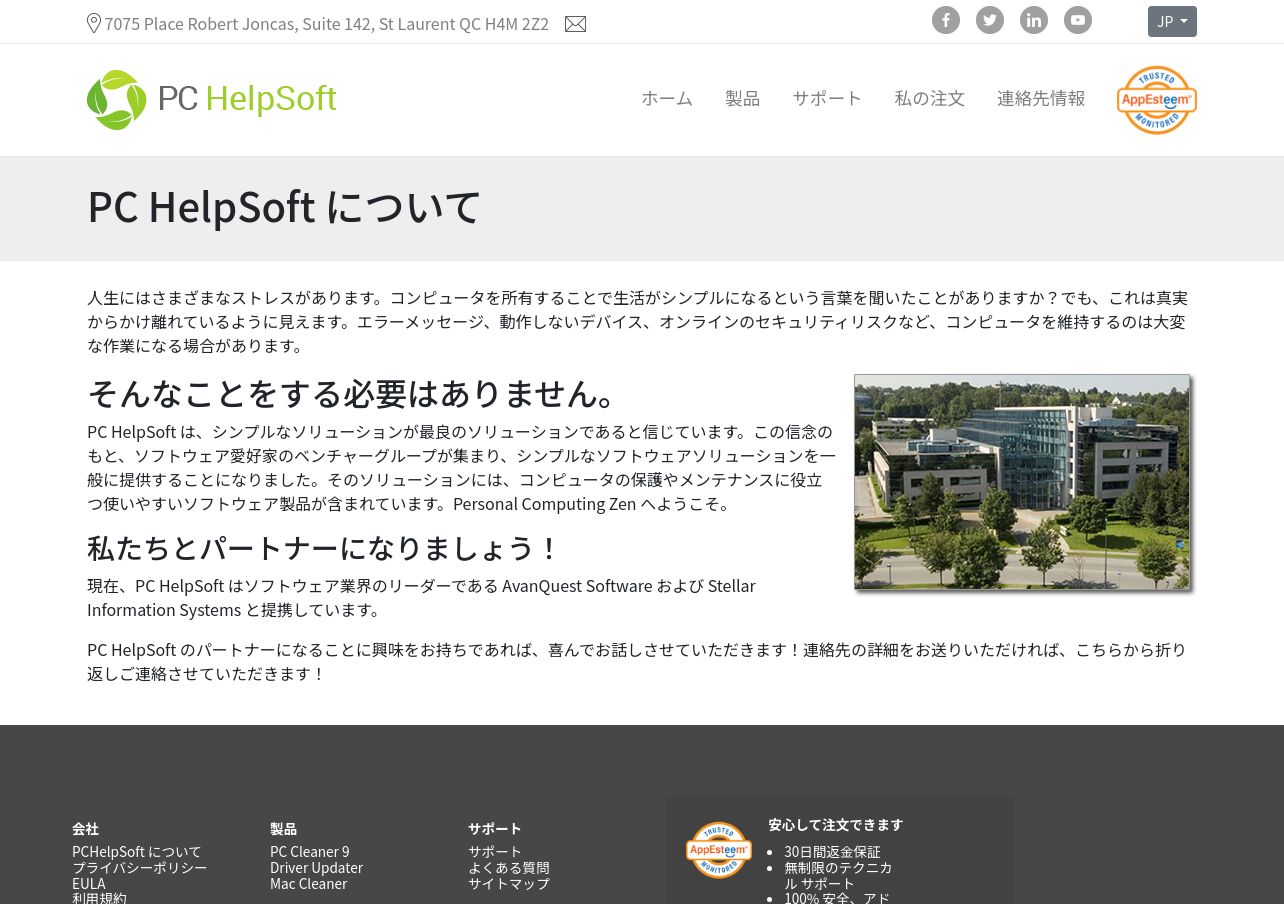This screenshot has height=904, width=1284.
Task: Click footer column heading 製品
Action: coord(283,829)
